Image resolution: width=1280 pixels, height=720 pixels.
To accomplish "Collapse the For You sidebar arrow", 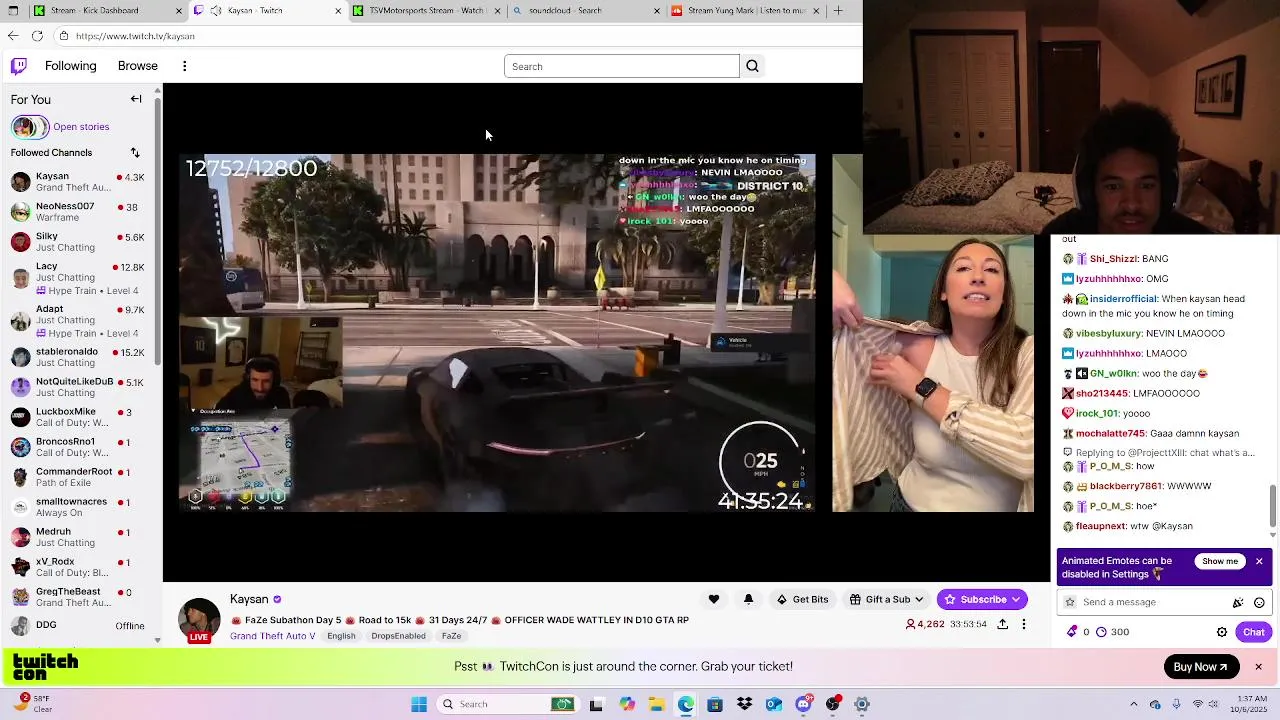I will pyautogui.click(x=136, y=99).
